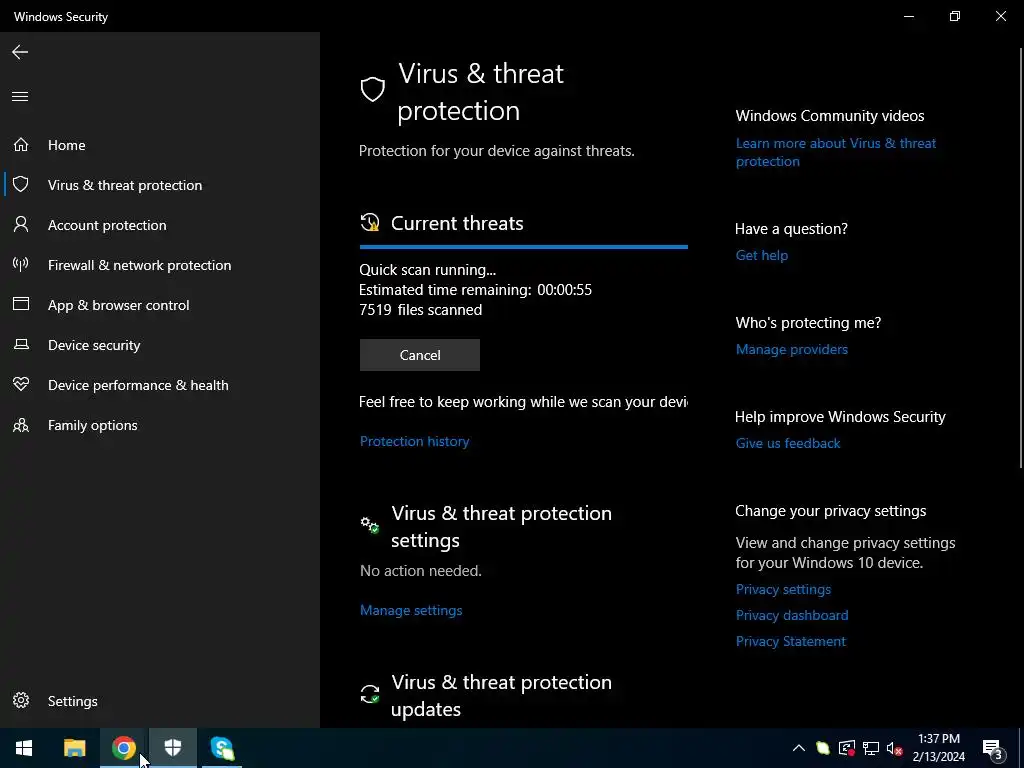Viewport: 1024px width, 768px height.
Task: Click the App & browser control window icon
Action: 21,304
